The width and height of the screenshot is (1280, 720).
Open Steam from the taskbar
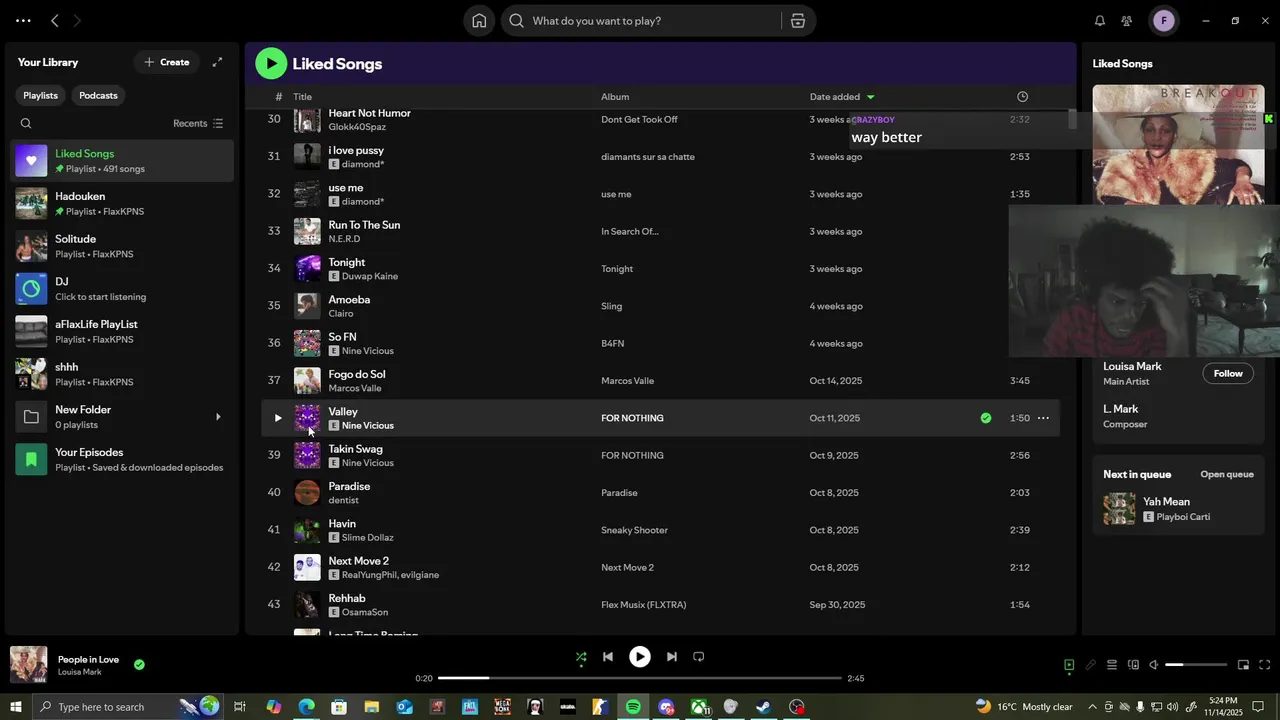[x=763, y=707]
